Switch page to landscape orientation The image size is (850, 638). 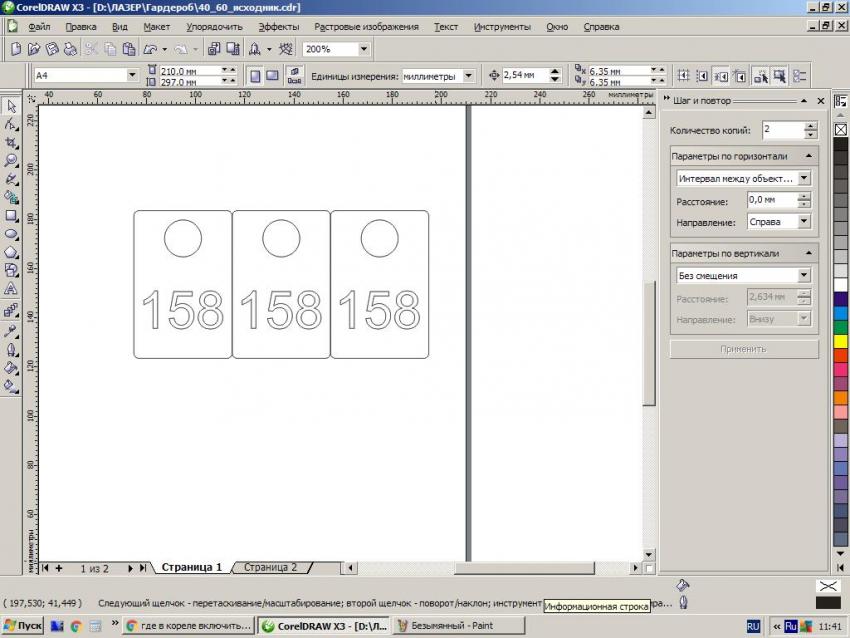(272, 75)
